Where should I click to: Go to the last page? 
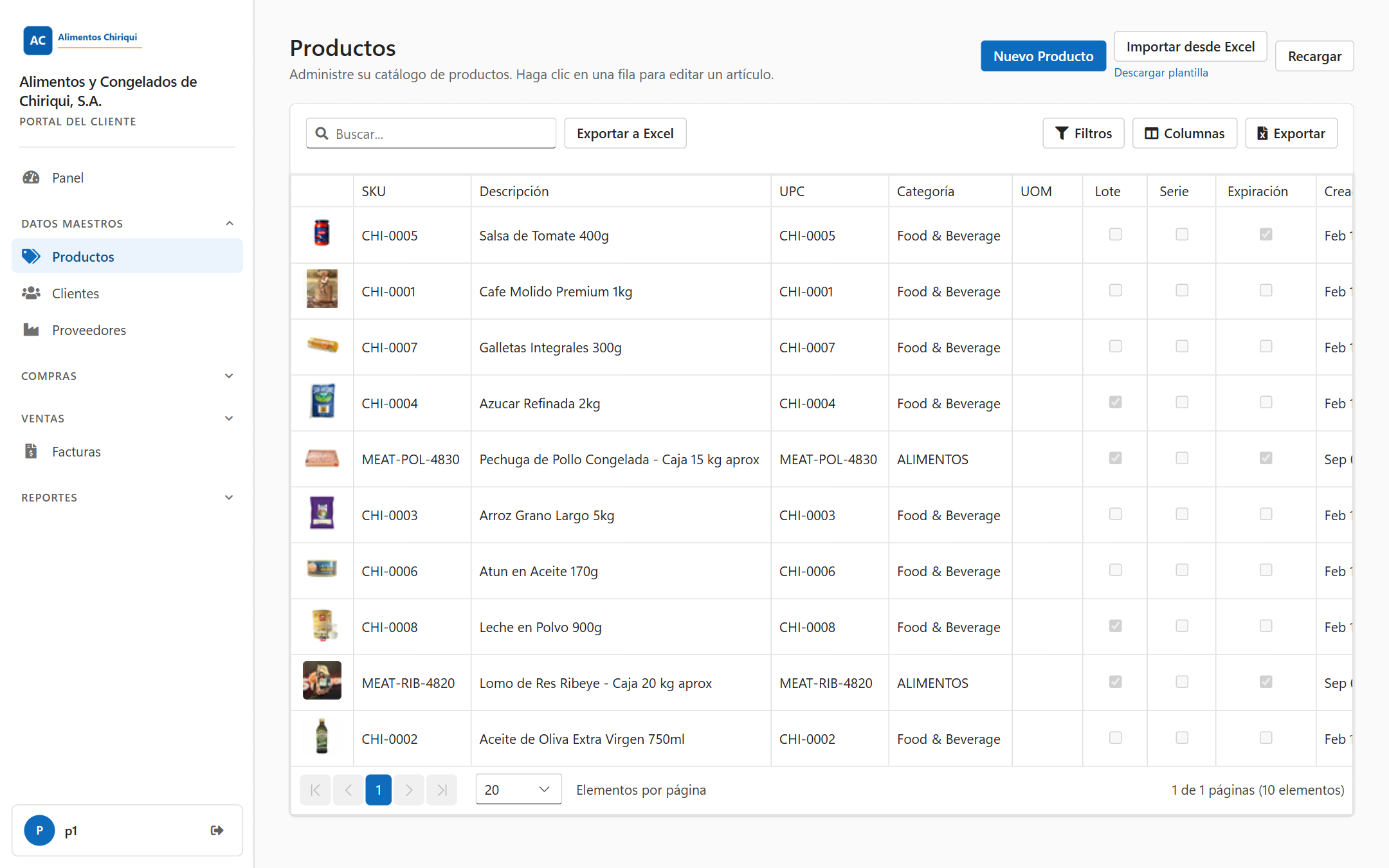coord(442,790)
